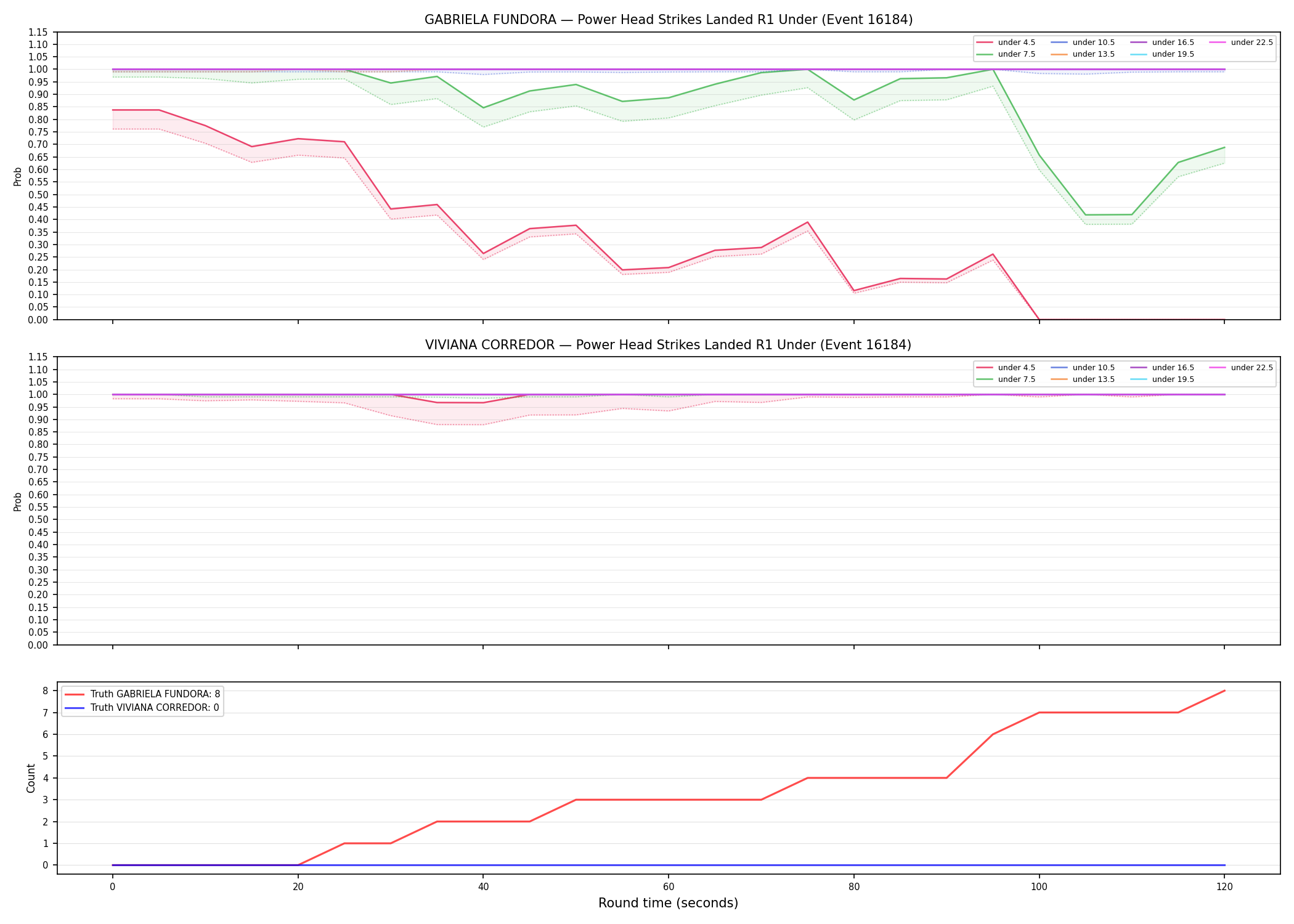Viewport: 1294px width, 924px height.
Task: Click the red line swatch for Truth GABRIELA FUNDORA
Action: 74,694
